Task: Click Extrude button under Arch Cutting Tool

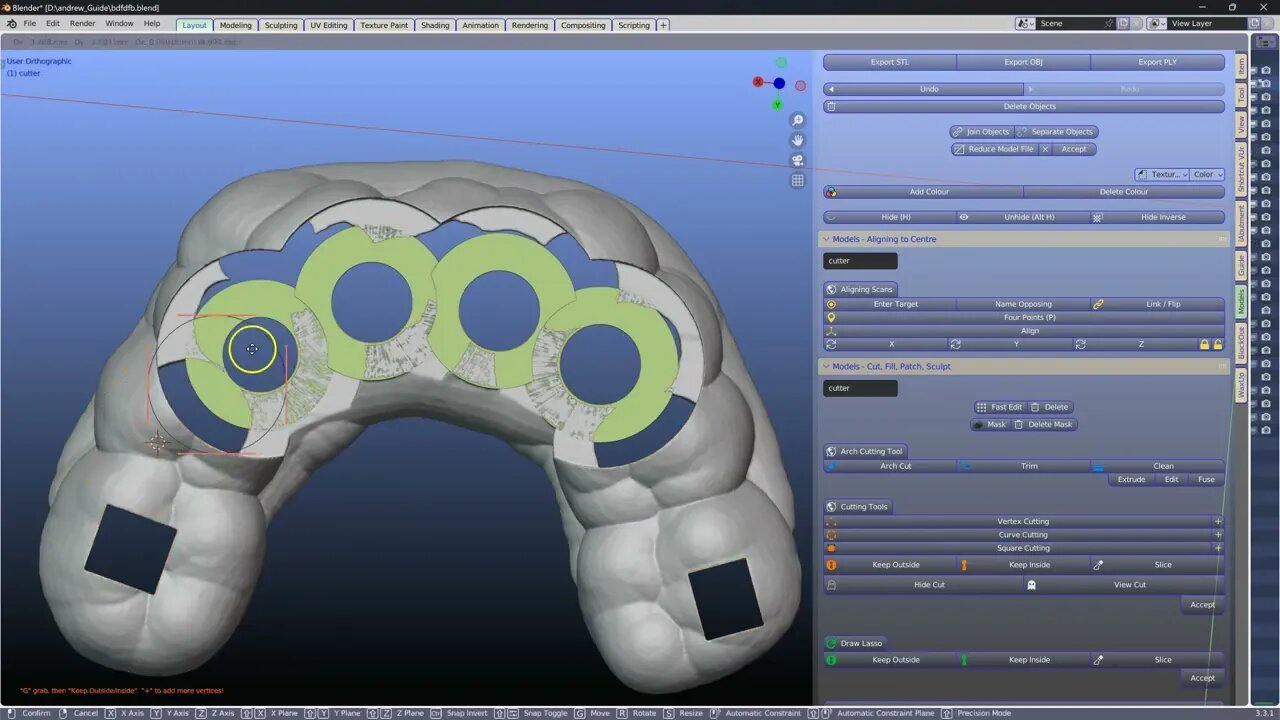Action: point(1131,479)
